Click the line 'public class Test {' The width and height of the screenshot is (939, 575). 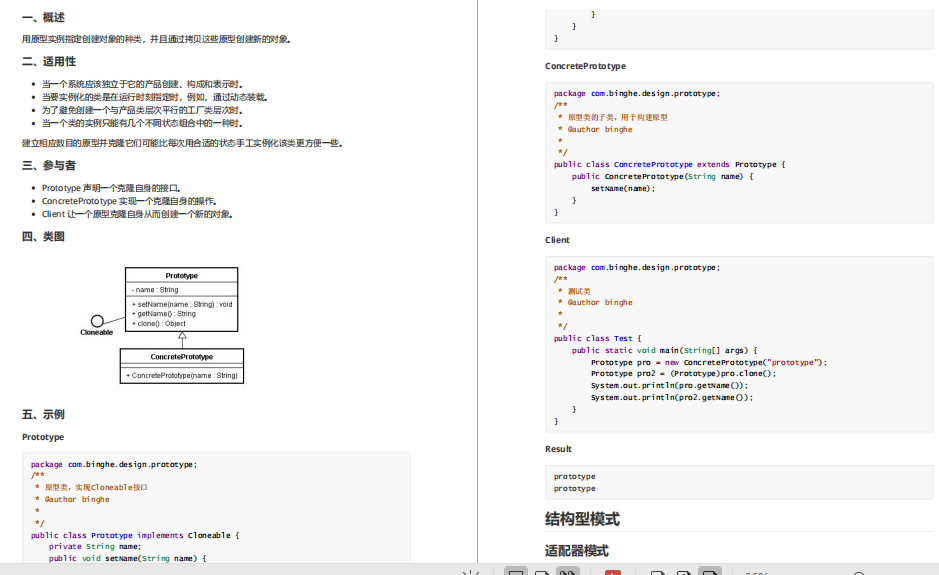[x=597, y=338]
